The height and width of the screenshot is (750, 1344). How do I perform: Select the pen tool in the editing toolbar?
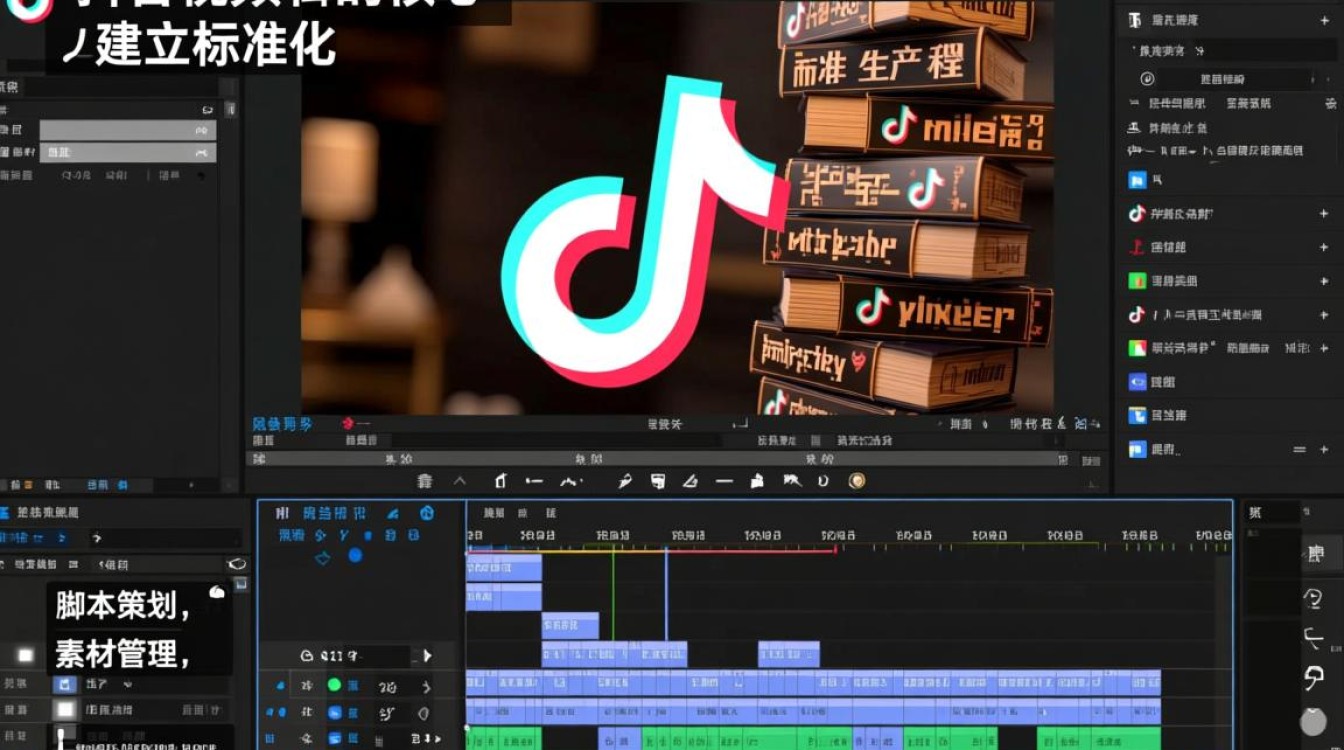pos(625,481)
